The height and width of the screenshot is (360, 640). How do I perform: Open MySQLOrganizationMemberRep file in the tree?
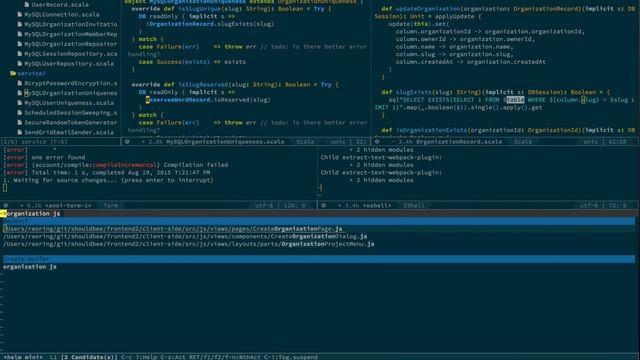[71, 34]
